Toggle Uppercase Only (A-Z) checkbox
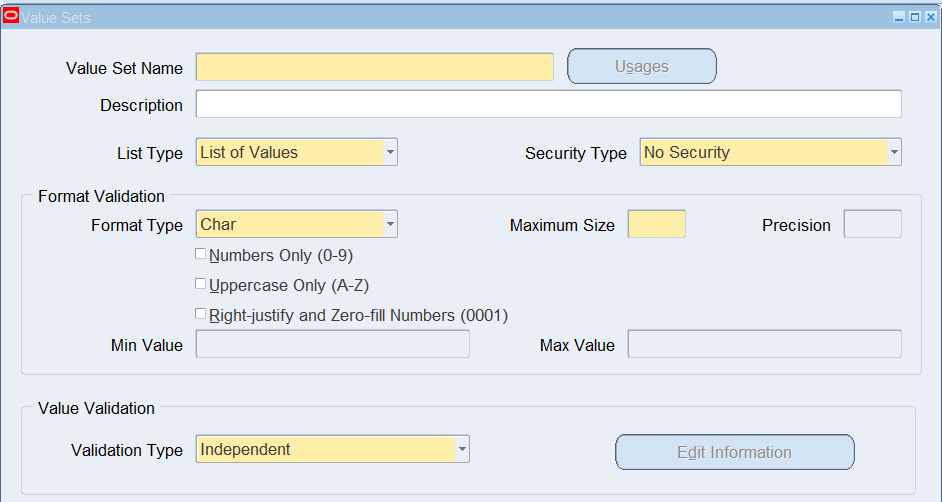Viewport: 942px width, 502px height. coord(201,283)
